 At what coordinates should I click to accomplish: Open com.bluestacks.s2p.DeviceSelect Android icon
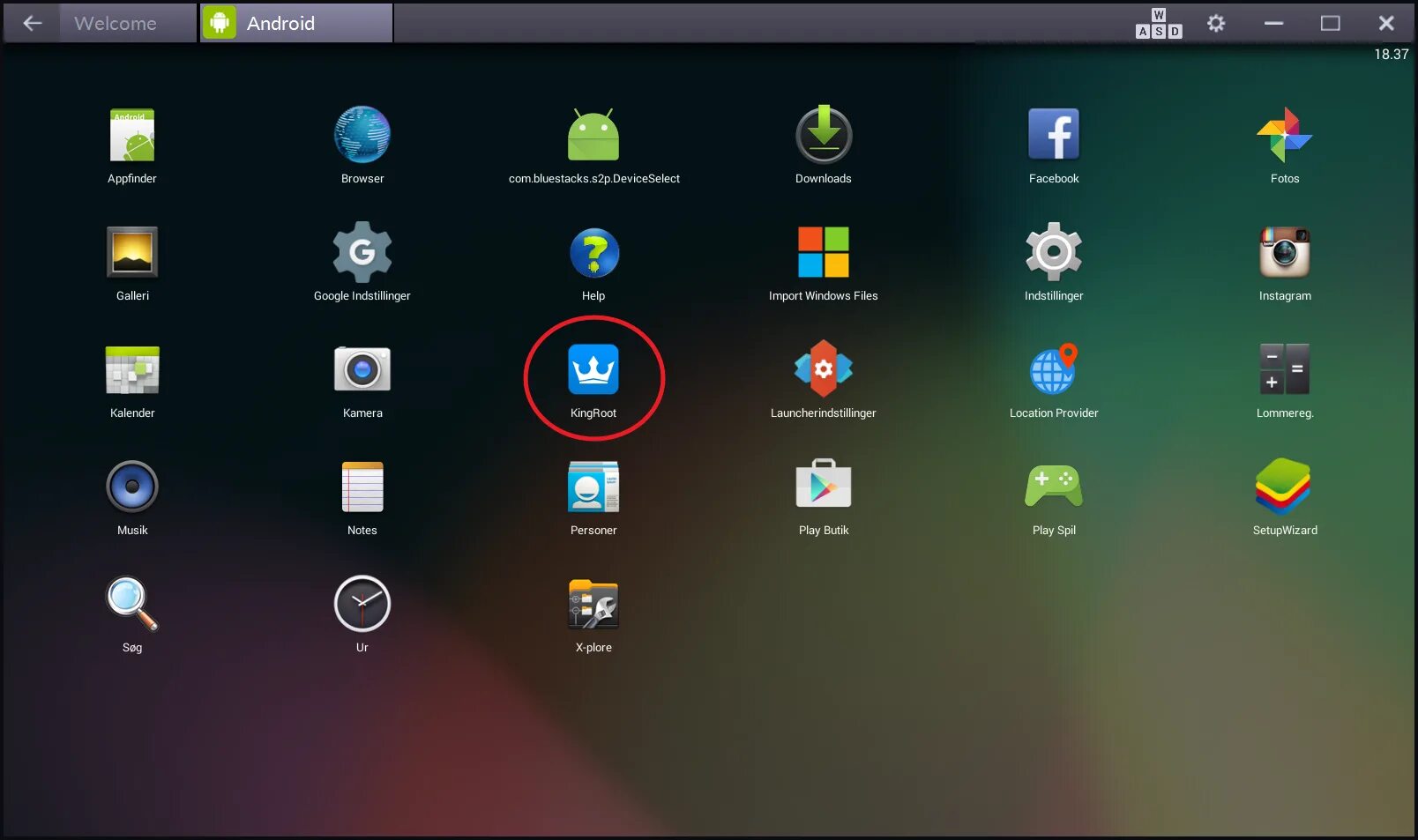593,135
